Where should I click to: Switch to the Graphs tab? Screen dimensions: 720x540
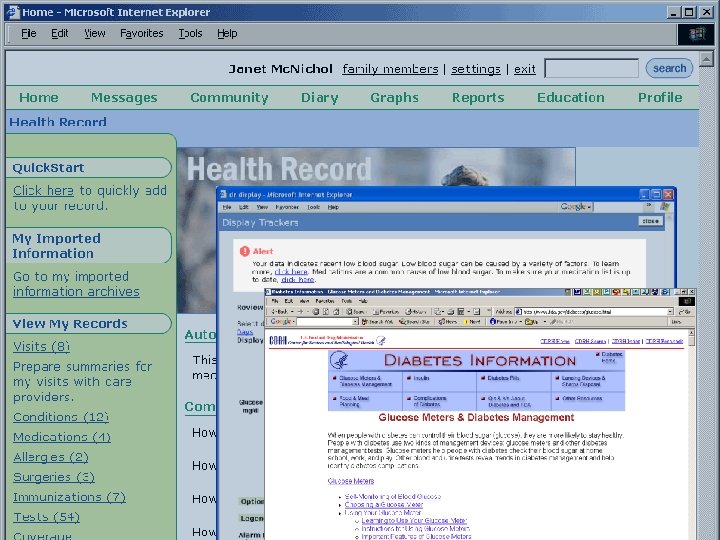[x=394, y=97]
